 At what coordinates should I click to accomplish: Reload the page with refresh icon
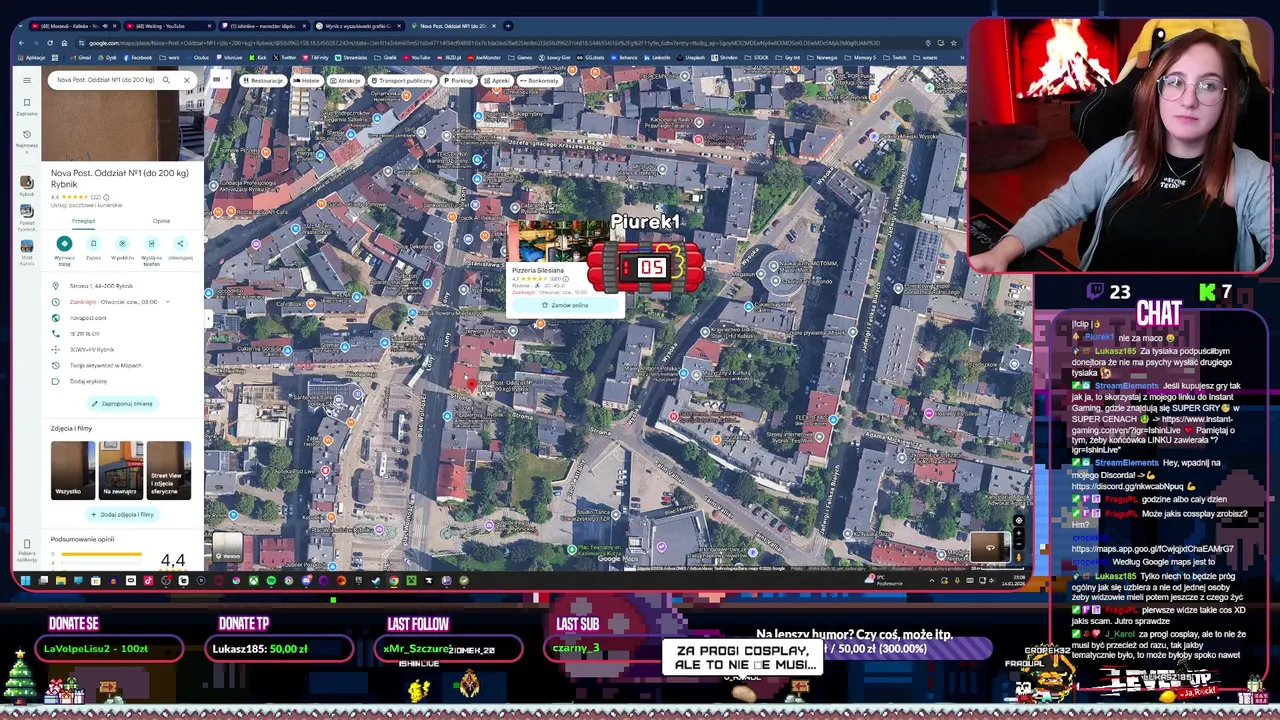click(51, 43)
